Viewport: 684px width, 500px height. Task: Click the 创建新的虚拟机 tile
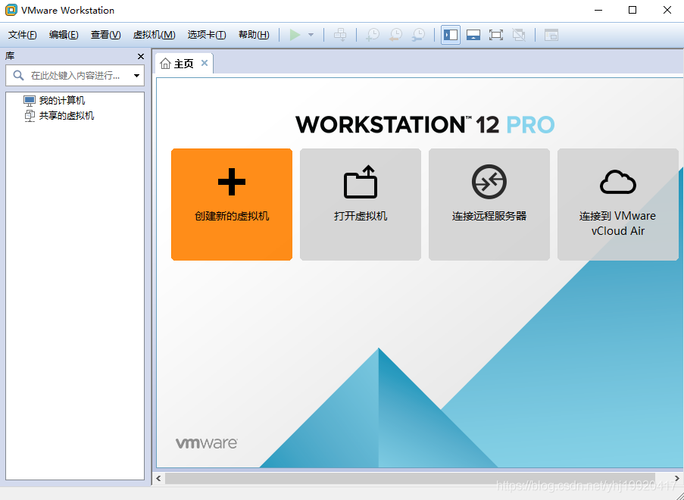[x=232, y=205]
